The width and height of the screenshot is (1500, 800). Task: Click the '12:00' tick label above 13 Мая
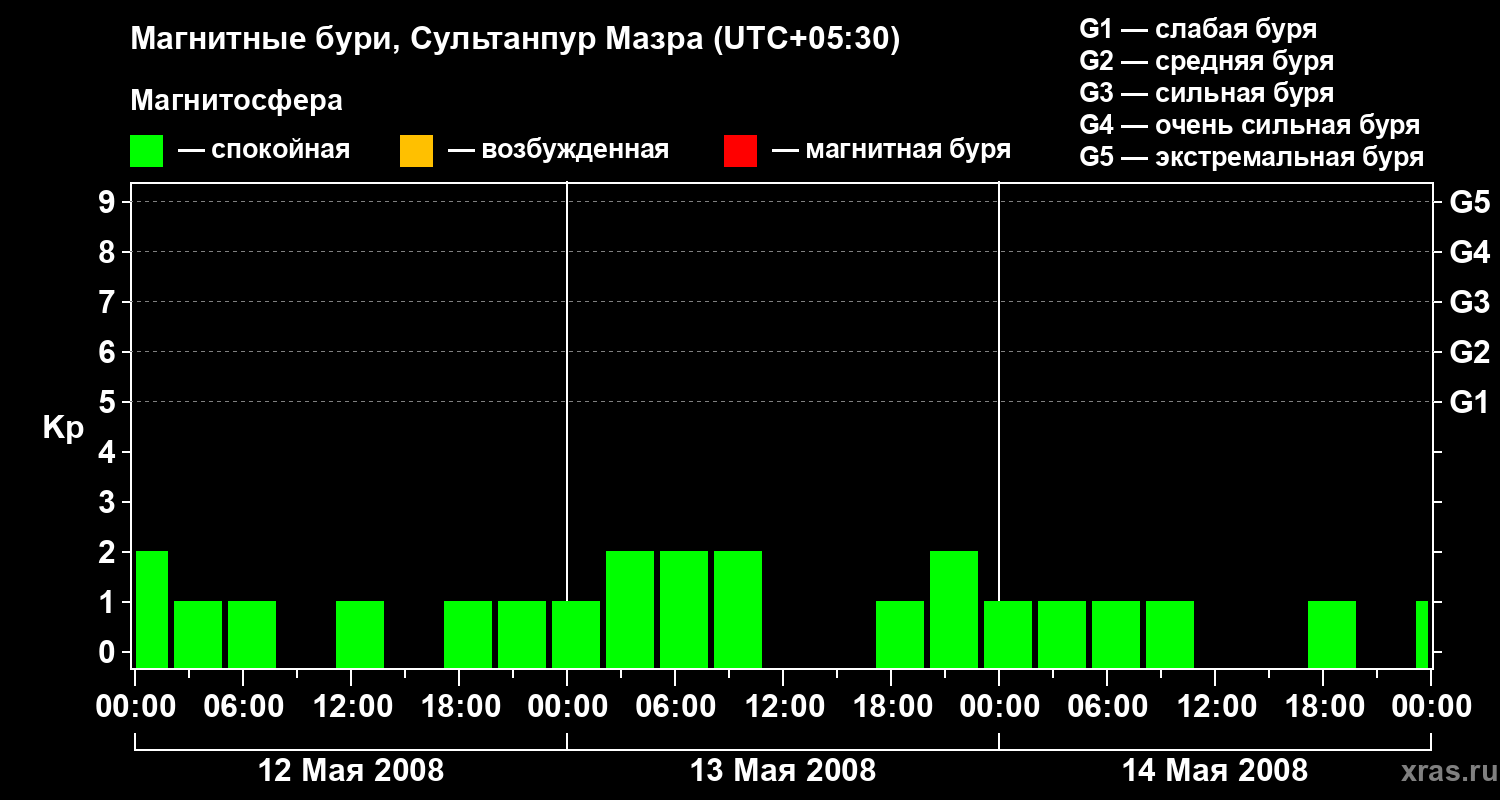(x=783, y=707)
